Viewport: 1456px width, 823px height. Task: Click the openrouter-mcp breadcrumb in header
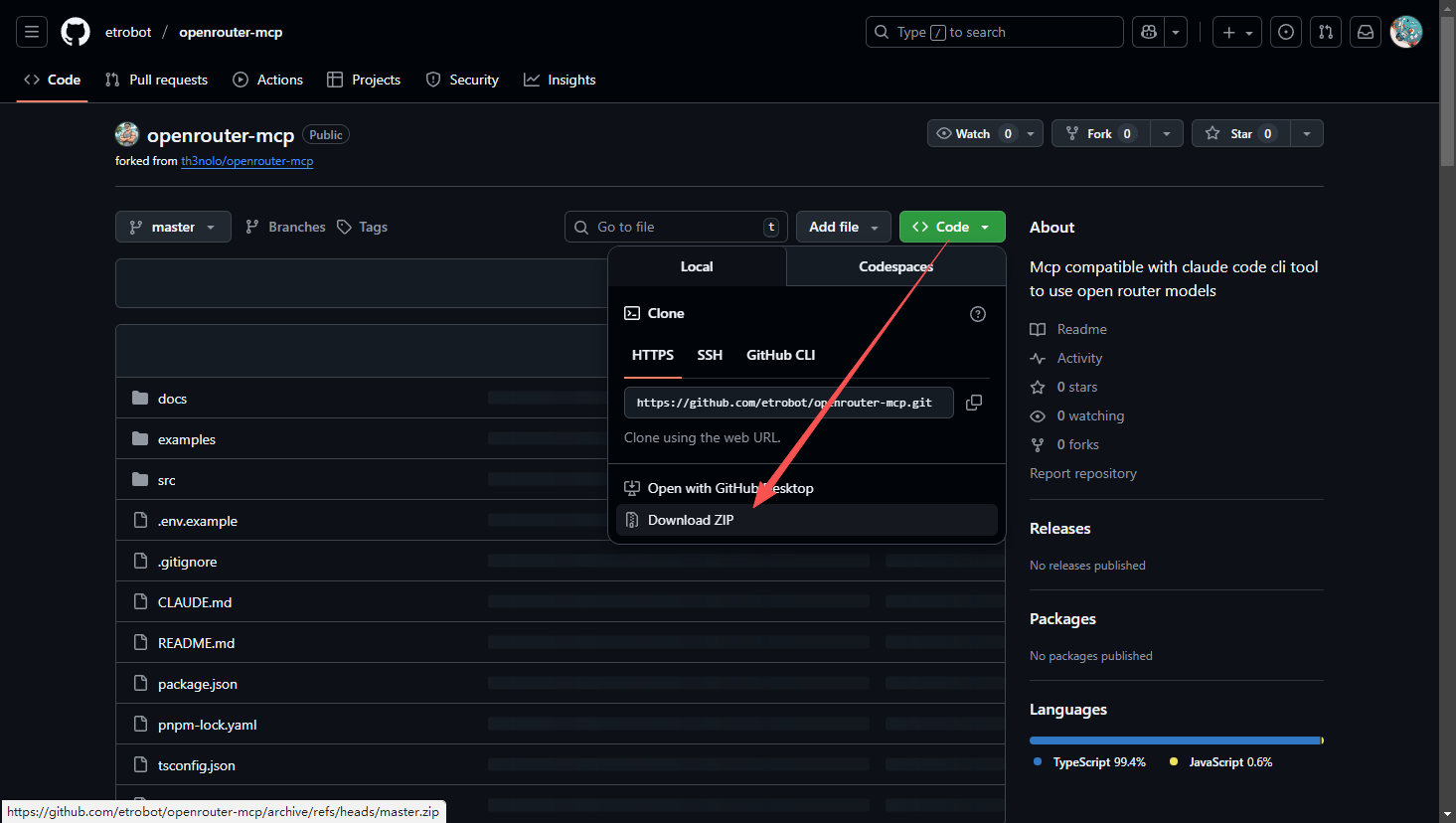tap(231, 32)
